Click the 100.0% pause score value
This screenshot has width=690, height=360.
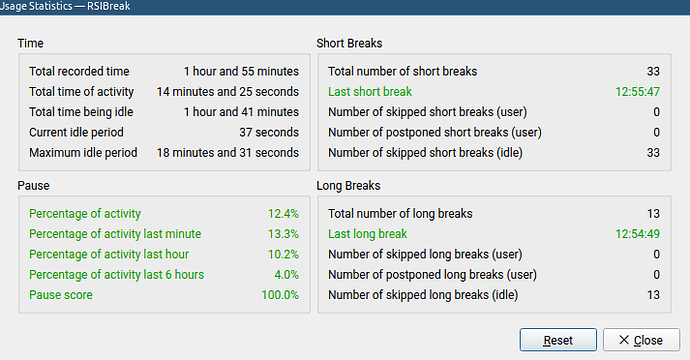tap(280, 295)
